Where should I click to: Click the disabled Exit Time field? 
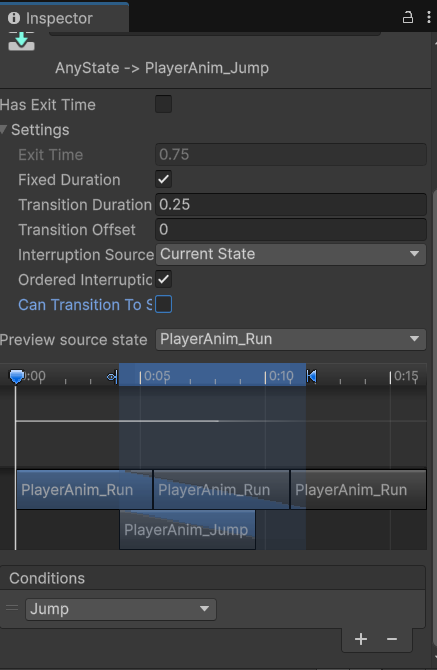291,154
